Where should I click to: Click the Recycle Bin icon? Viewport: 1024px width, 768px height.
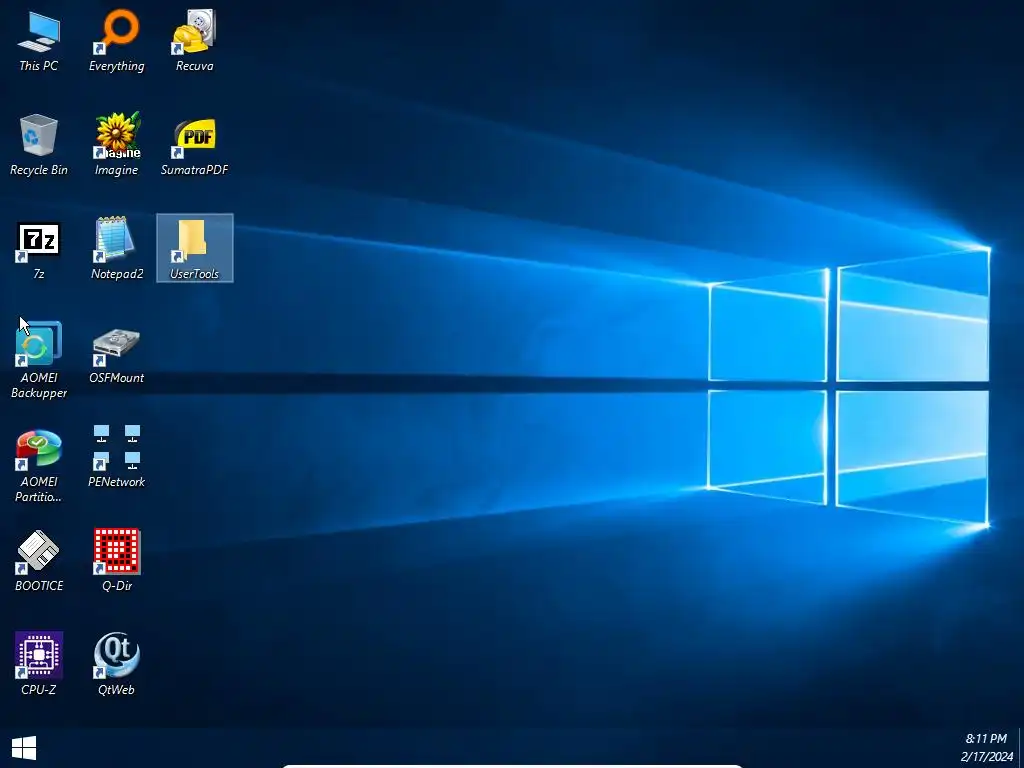(x=39, y=145)
